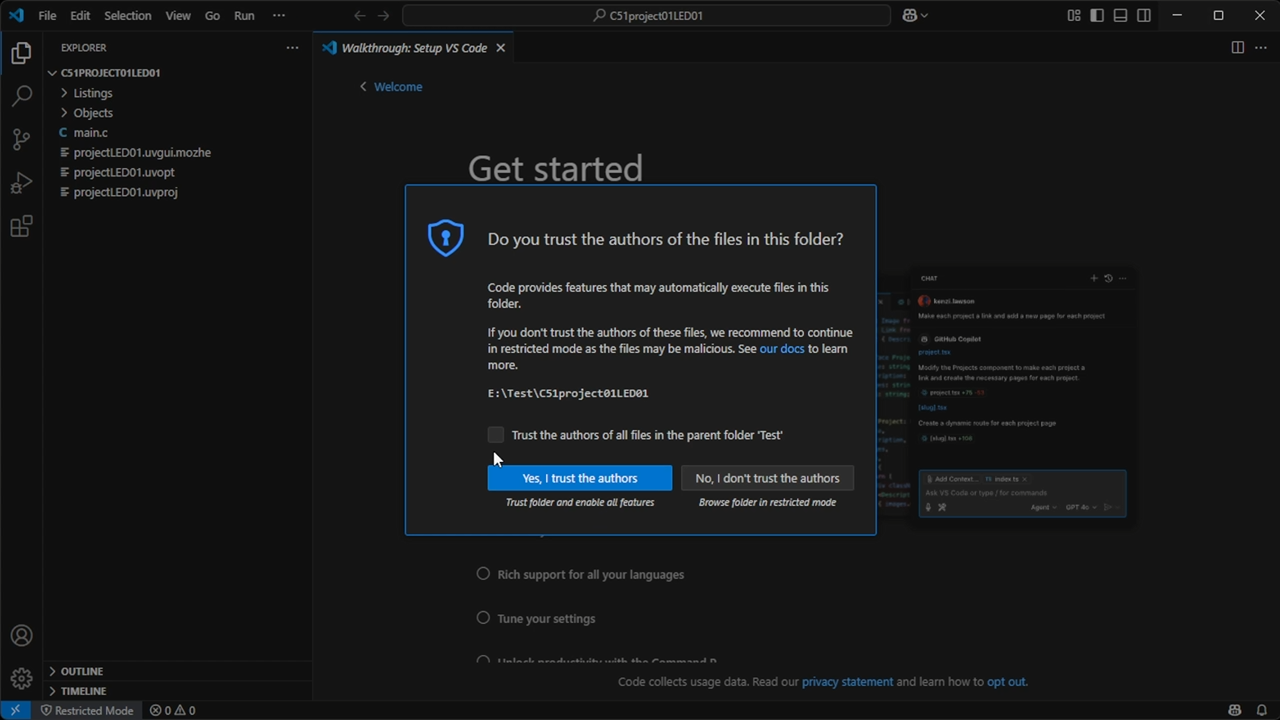Viewport: 1280px width, 720px height.
Task: Open the Selection menu
Action: (128, 15)
